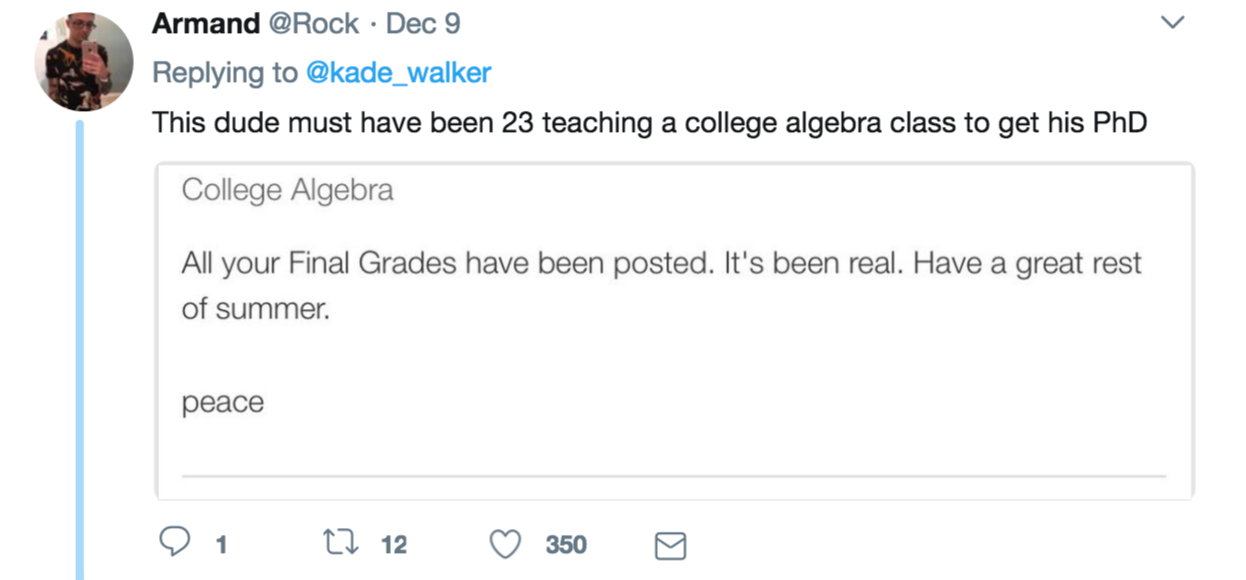1246x580 pixels.
Task: Click the envelope direct message icon
Action: coord(669,545)
